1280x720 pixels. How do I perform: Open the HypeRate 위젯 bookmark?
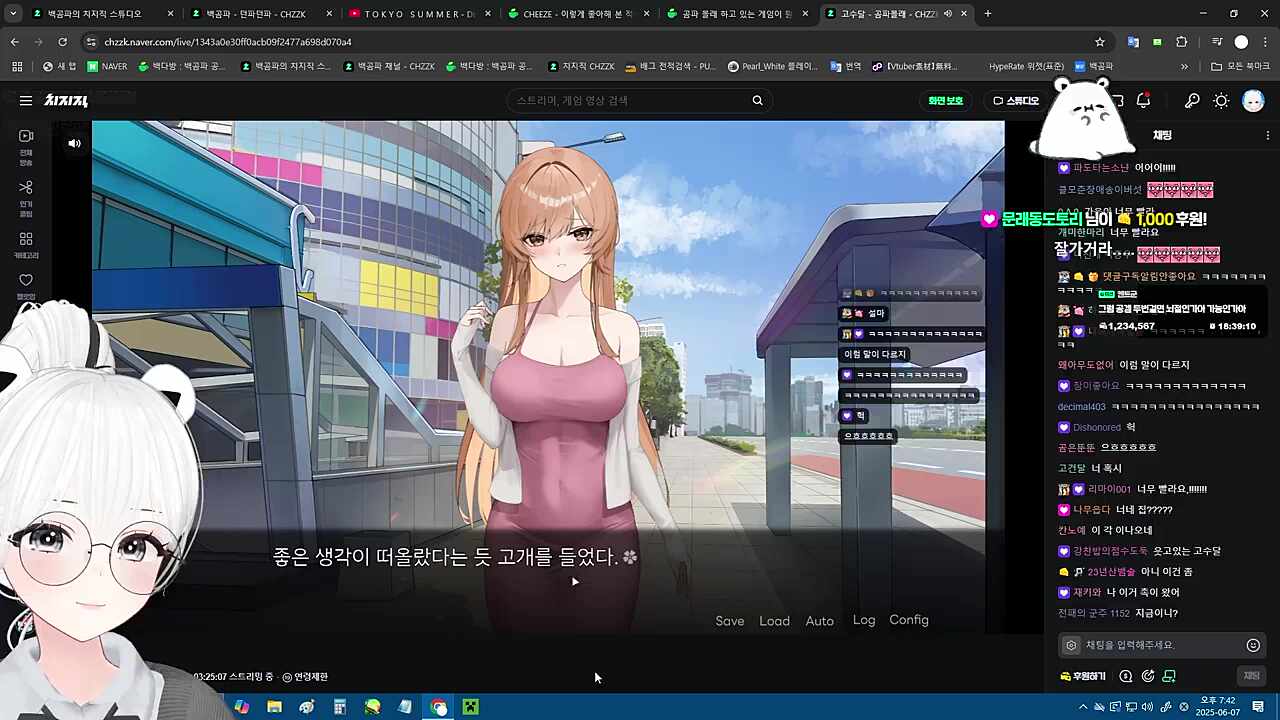coord(1026,66)
